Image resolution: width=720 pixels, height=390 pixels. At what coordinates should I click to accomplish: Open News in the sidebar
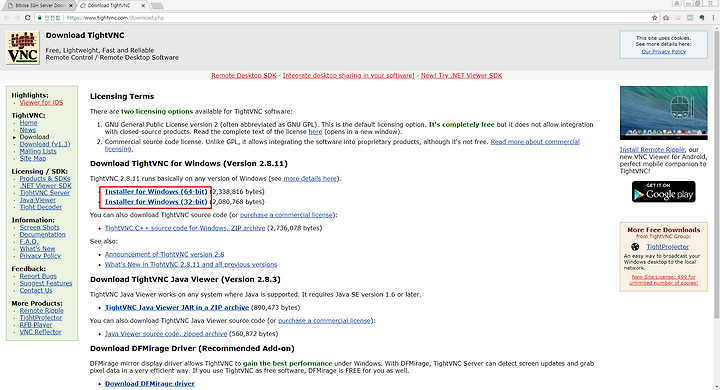click(x=28, y=130)
